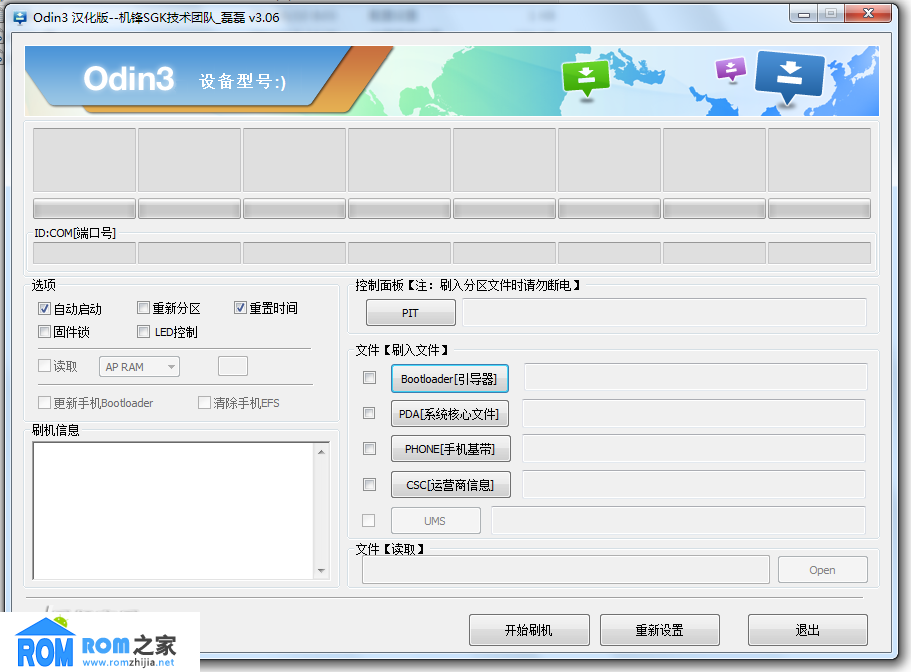The width and height of the screenshot is (911, 672).
Task: Click inside the 刷机信息 log box
Action: [x=173, y=511]
